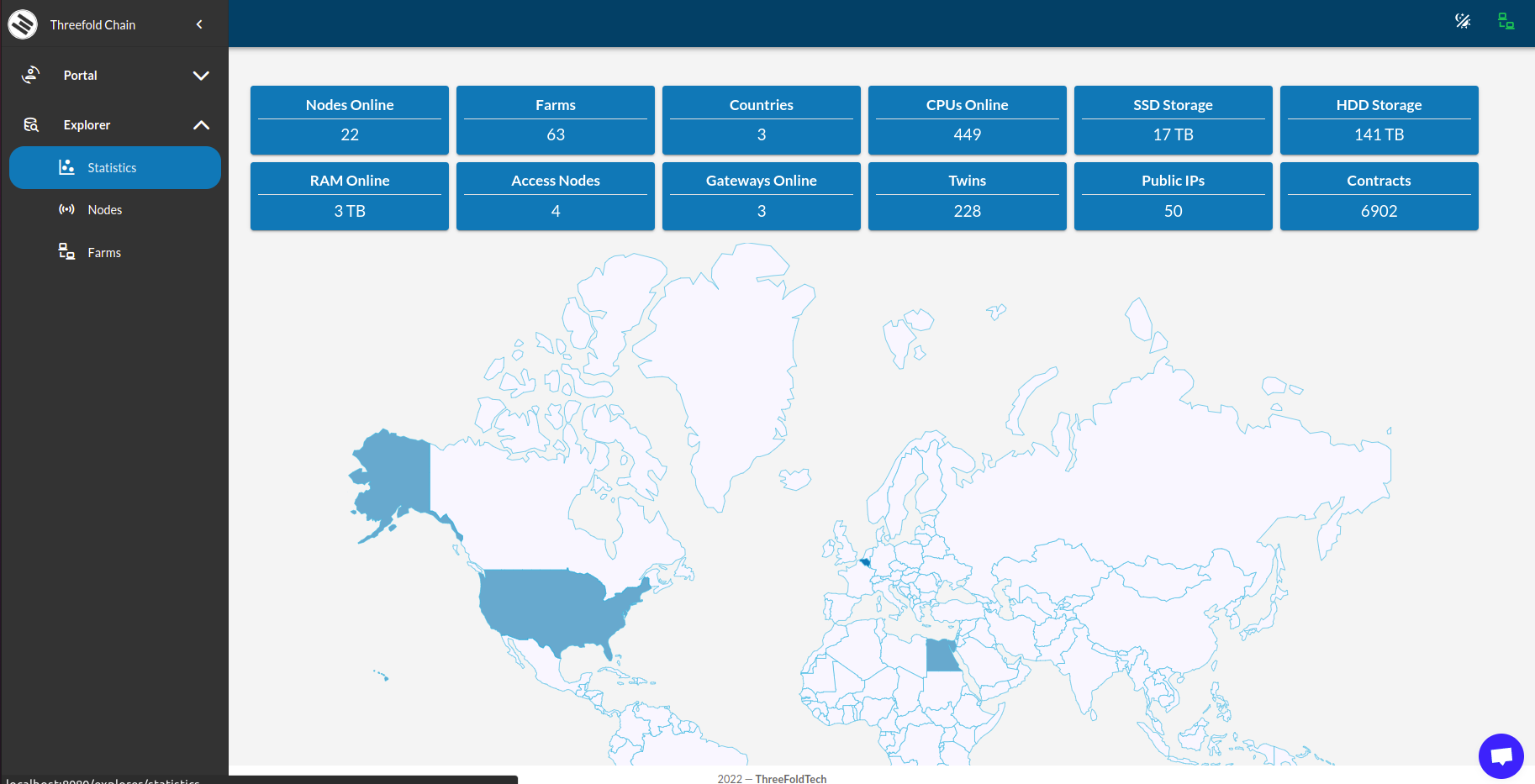Click the Explorer database search icon
1535x784 pixels.
[x=31, y=124]
